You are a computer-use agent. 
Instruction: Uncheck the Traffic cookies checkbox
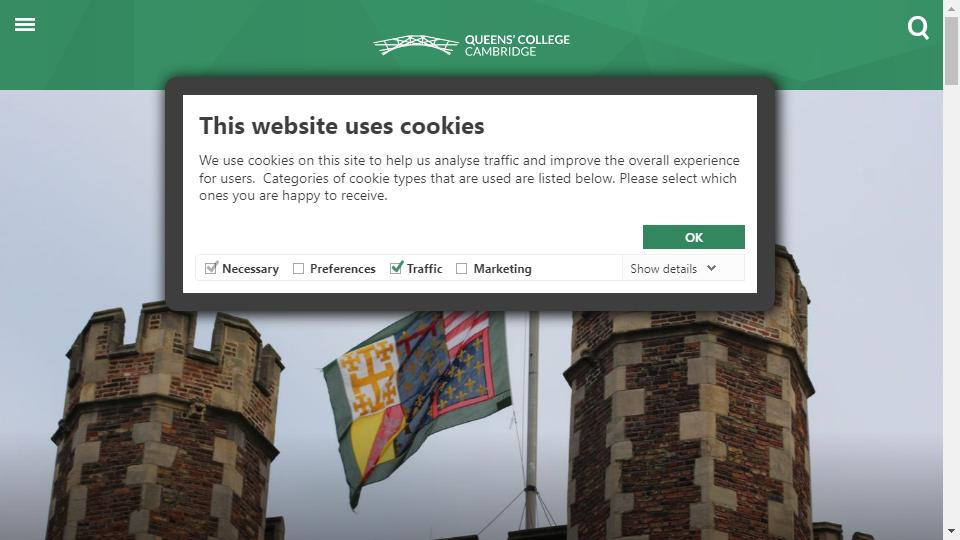(x=396, y=268)
